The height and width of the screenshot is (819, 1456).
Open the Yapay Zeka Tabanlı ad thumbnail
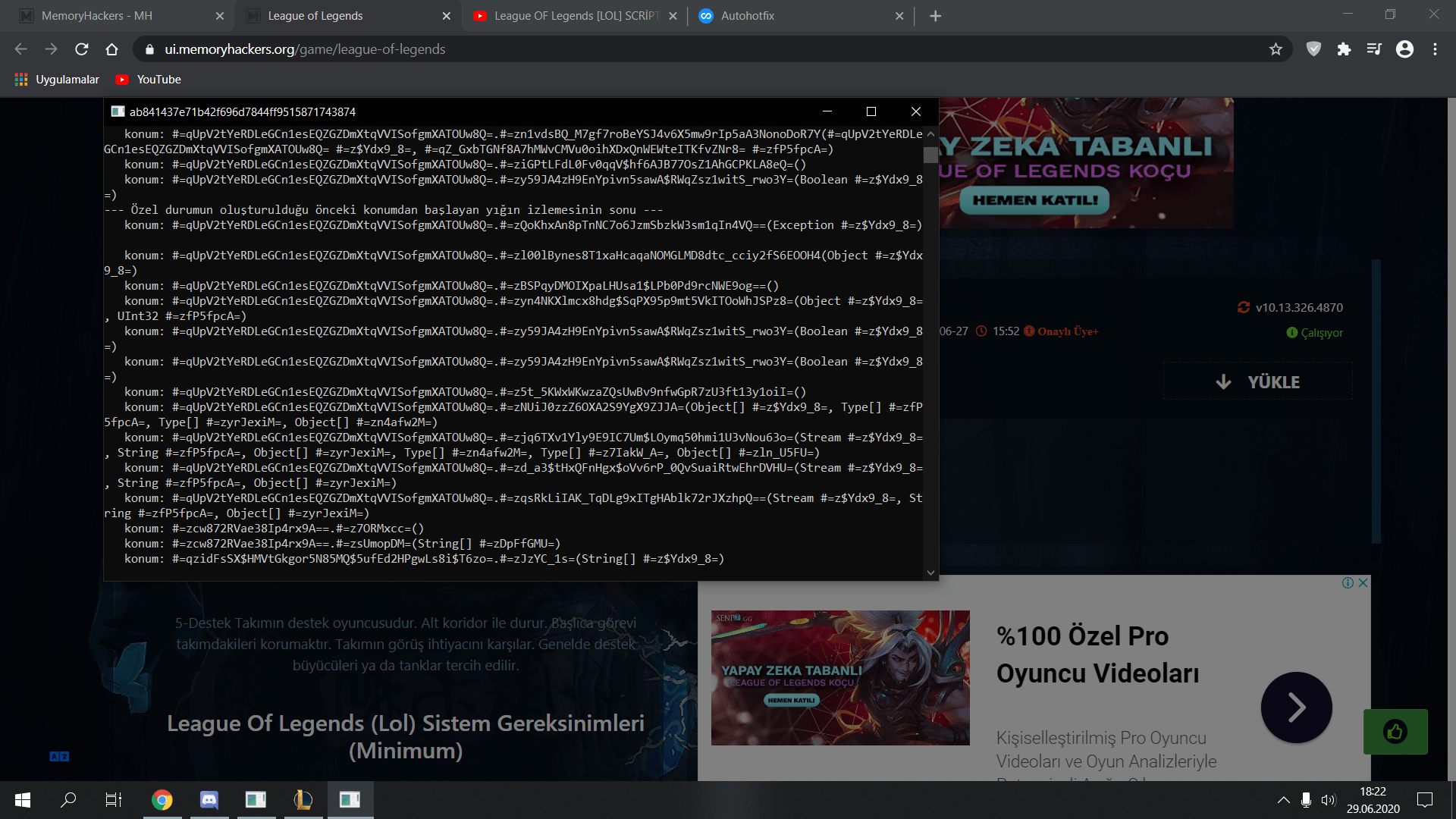tap(840, 678)
